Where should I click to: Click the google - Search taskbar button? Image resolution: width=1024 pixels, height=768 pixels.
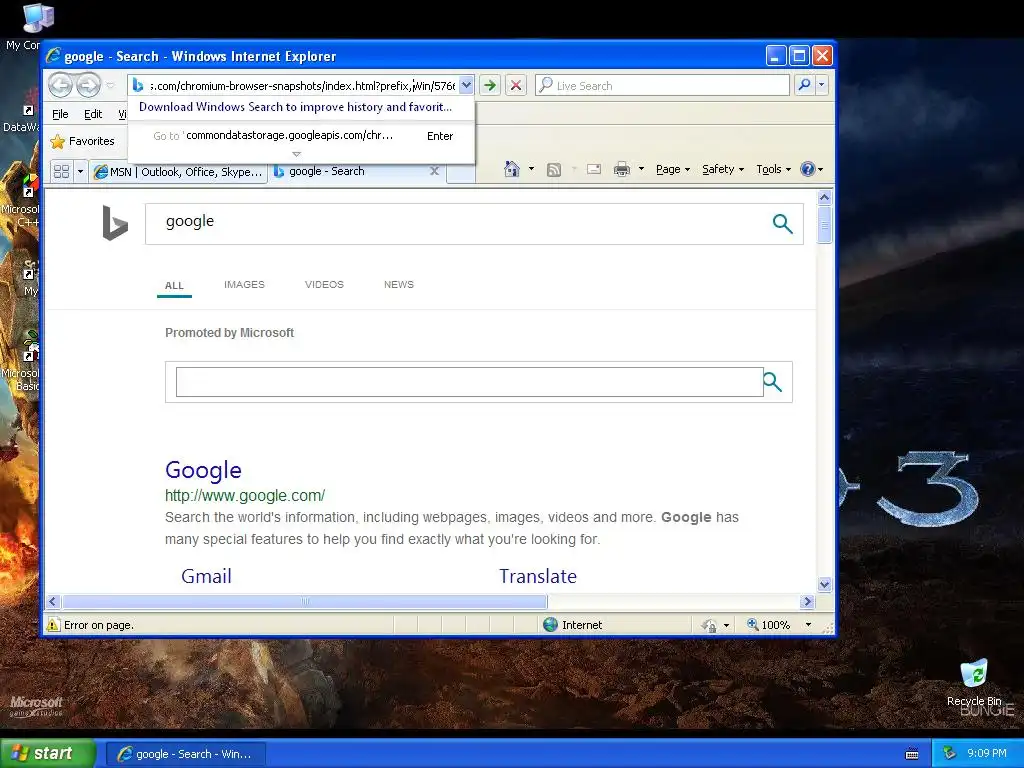tap(186, 754)
